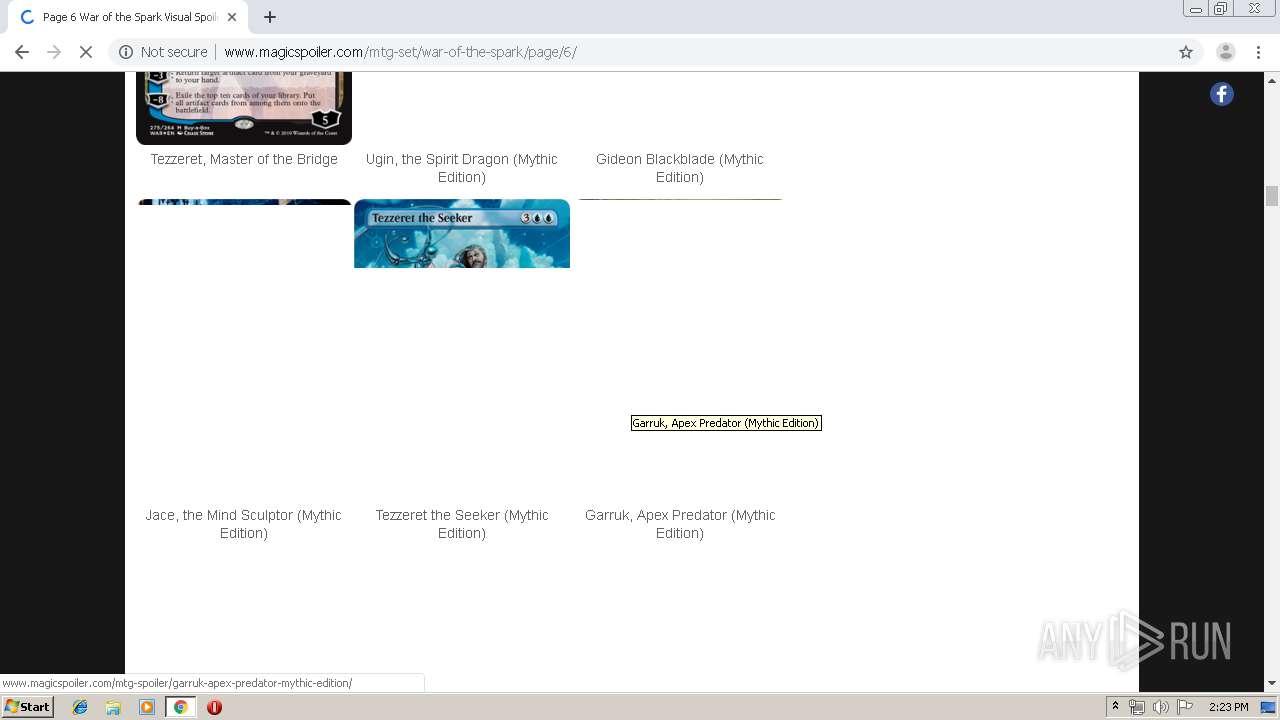1280x720 pixels.
Task: Click the Tezzeret, Master of the Bridge card image
Action: pyautogui.click(x=244, y=108)
